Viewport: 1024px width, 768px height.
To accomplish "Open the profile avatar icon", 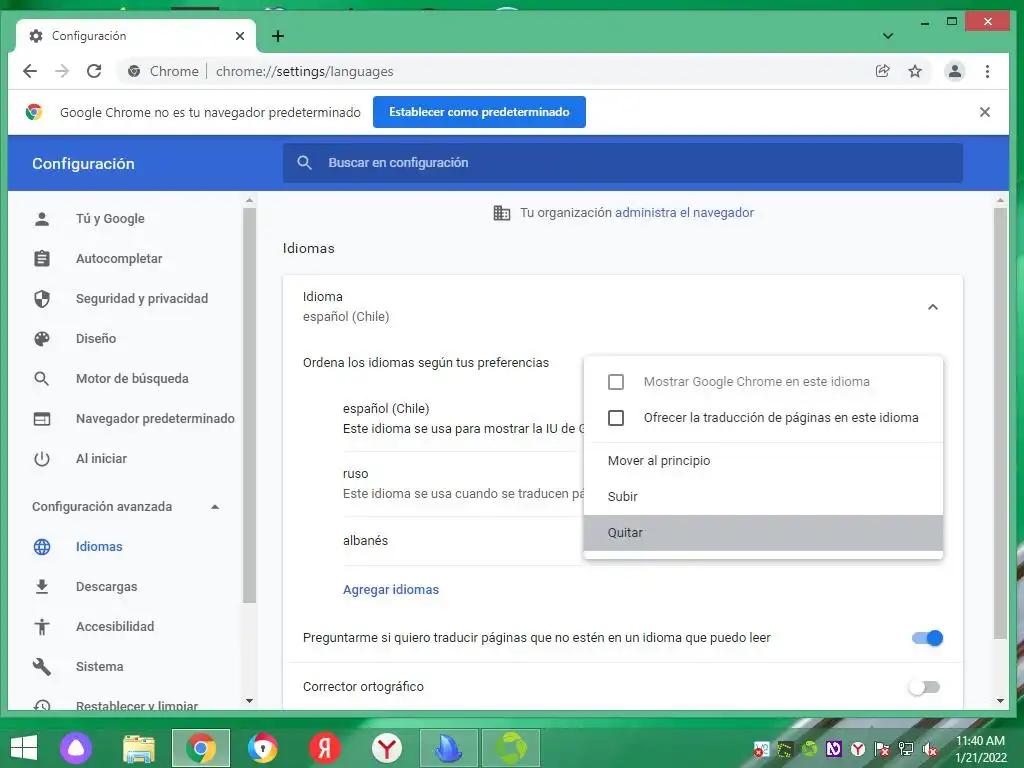I will click(955, 71).
